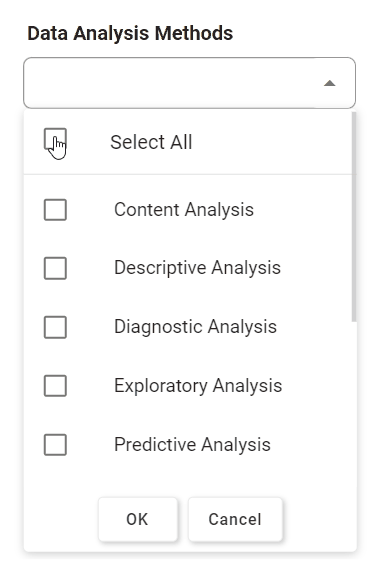Image resolution: width=377 pixels, height=564 pixels.
Task: Click the empty footer area beside OK
Action: 61,519
